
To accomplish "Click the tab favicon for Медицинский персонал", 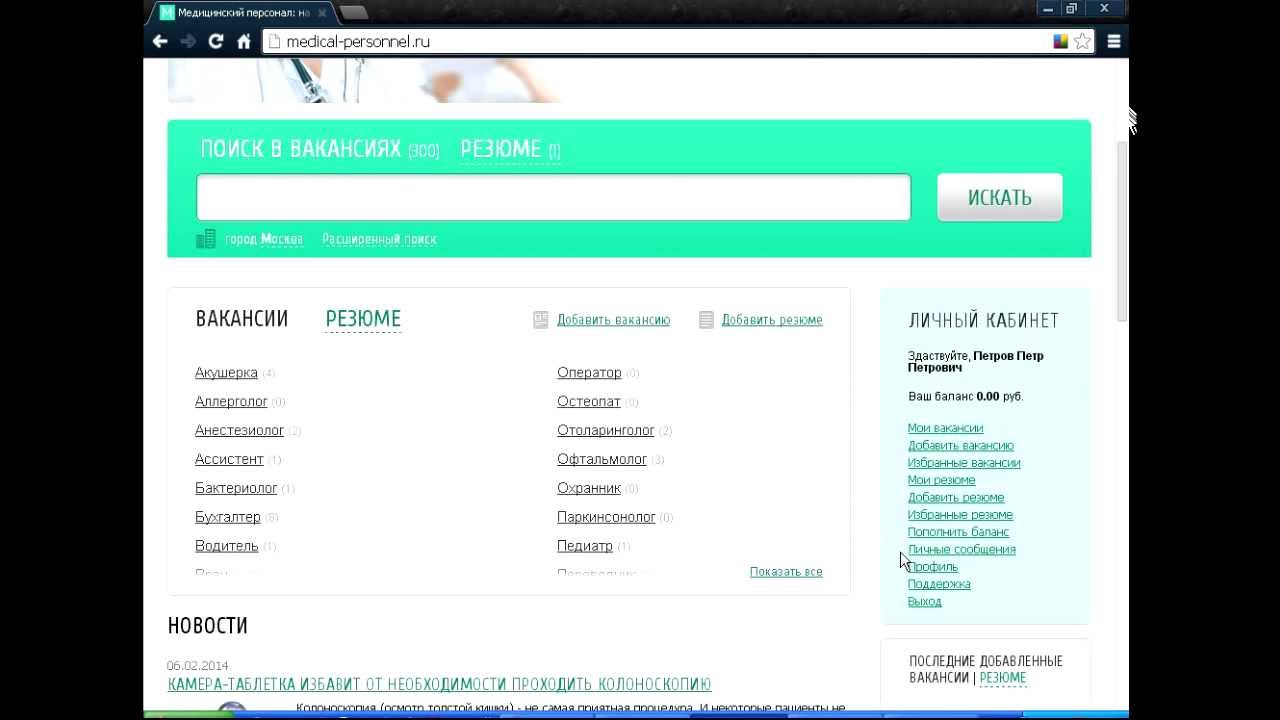I will (167, 13).
